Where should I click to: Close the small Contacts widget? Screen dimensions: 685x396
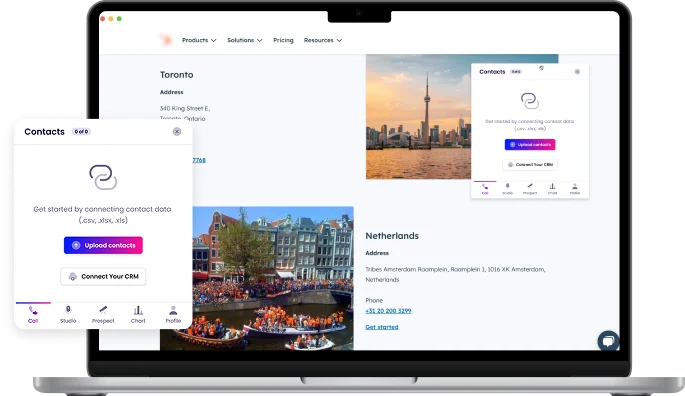(577, 72)
